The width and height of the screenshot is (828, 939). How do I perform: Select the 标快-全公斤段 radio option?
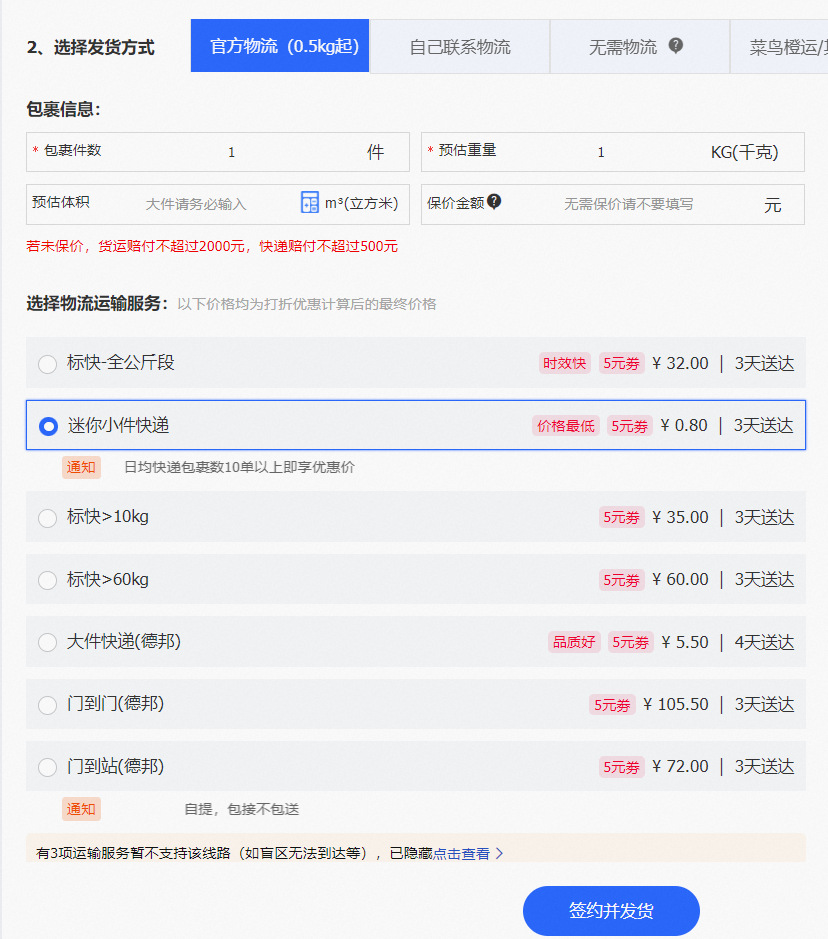(x=47, y=364)
